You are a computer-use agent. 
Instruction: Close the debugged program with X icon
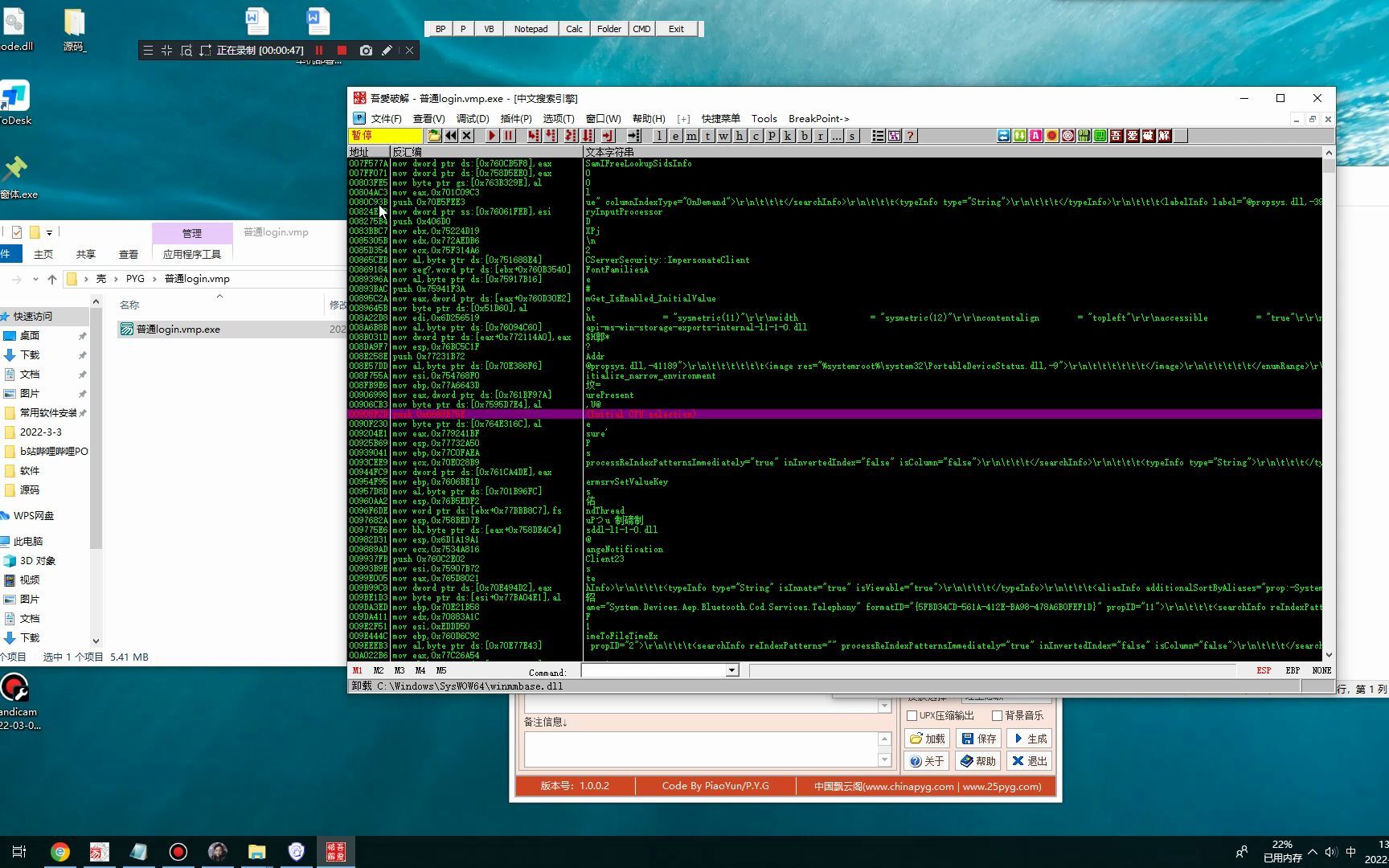point(467,136)
